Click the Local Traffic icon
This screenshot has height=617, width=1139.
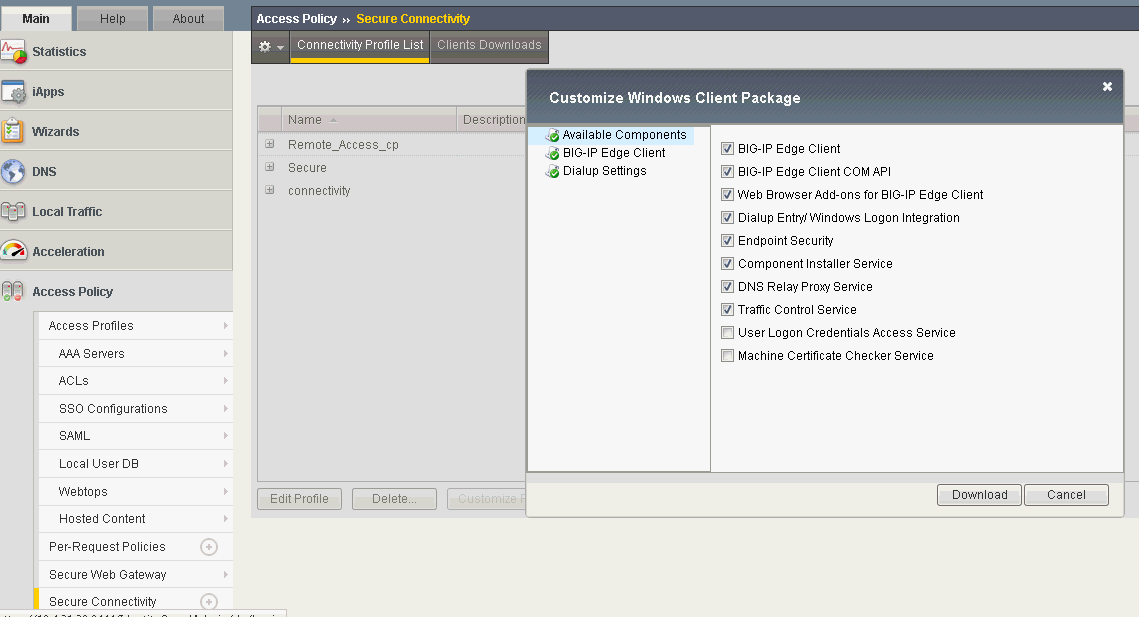click(x=14, y=212)
